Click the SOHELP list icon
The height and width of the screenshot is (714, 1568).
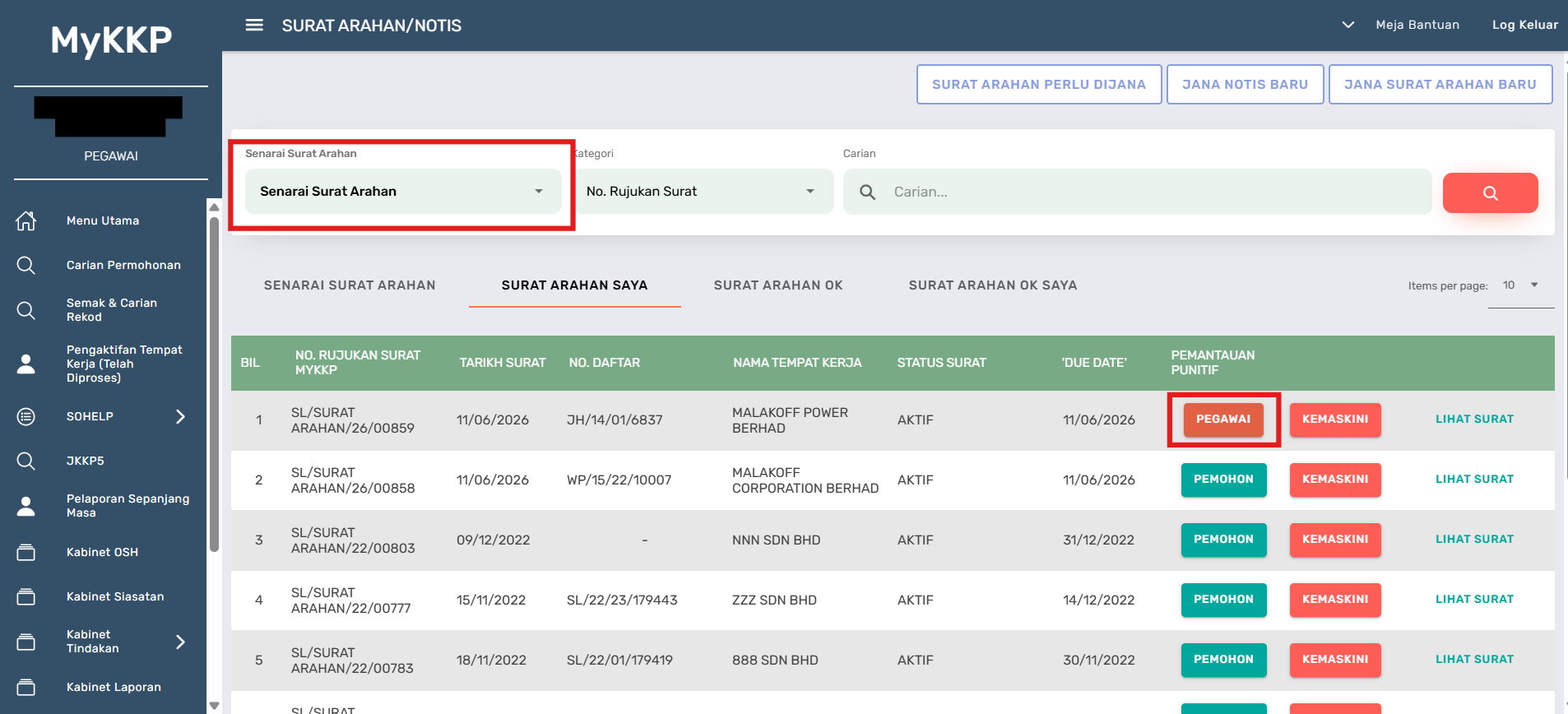26,416
